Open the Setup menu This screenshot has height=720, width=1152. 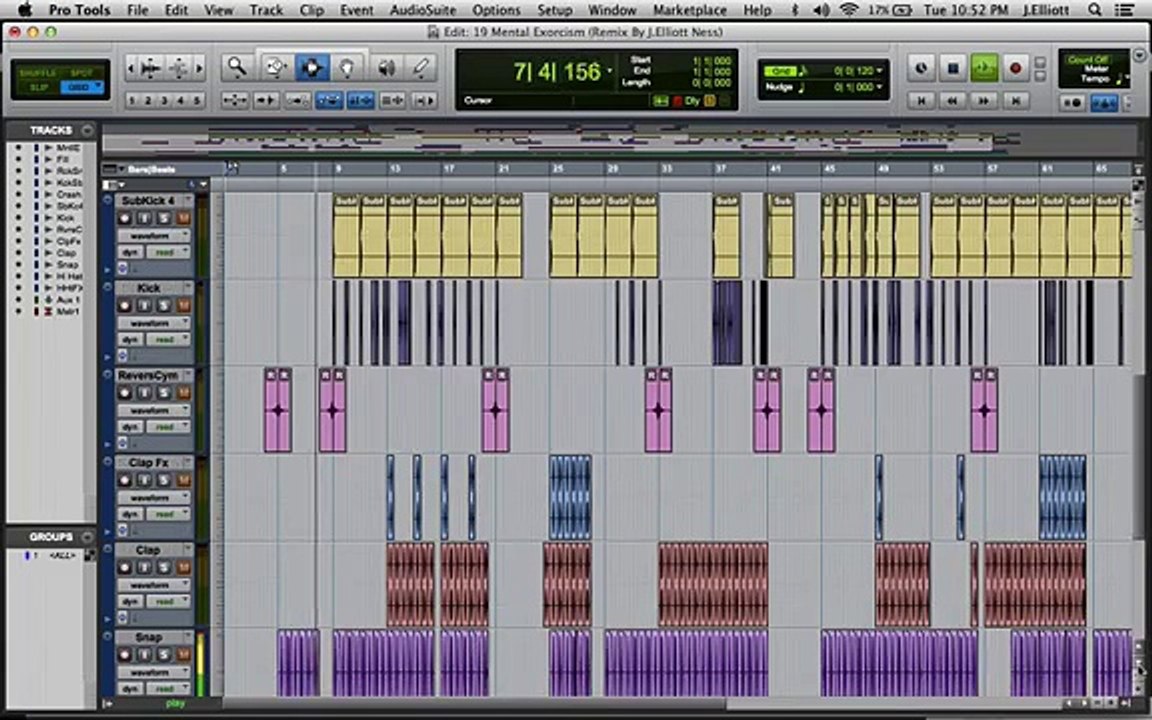click(555, 10)
